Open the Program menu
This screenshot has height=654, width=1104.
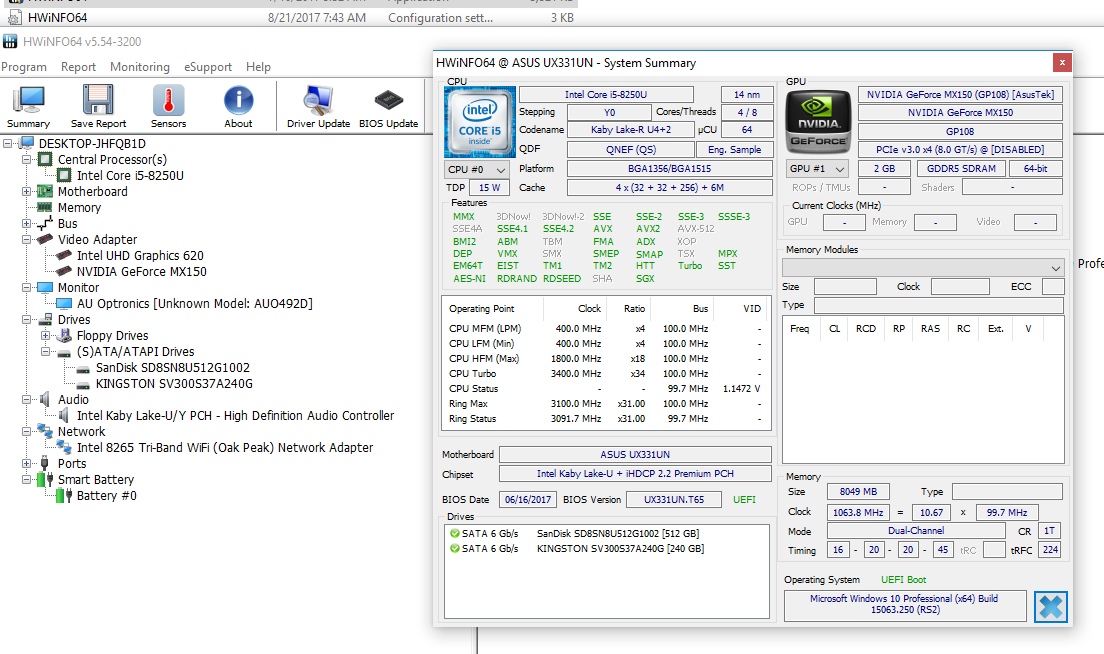pos(24,67)
